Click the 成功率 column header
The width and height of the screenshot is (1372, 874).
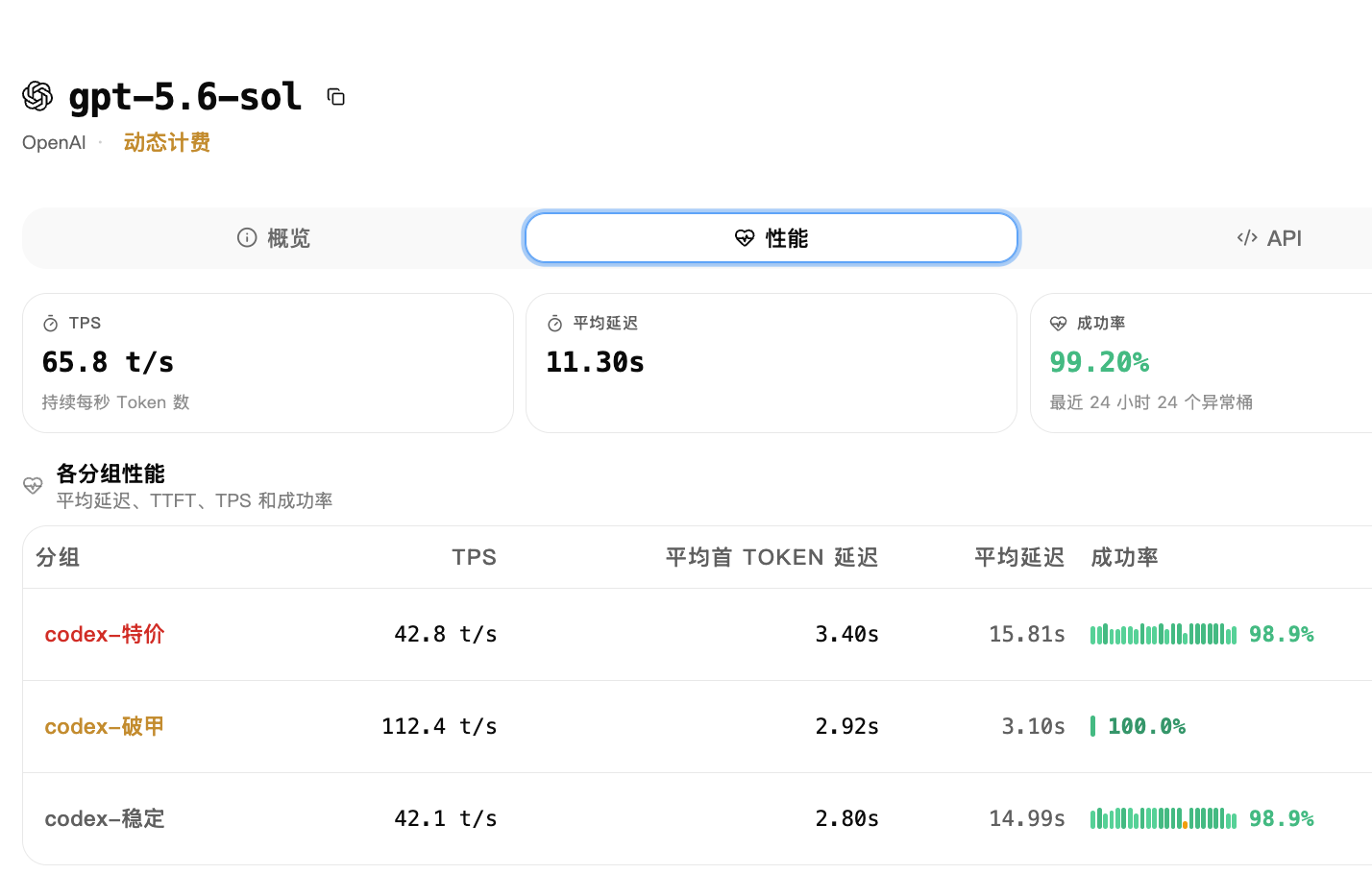(x=1124, y=558)
